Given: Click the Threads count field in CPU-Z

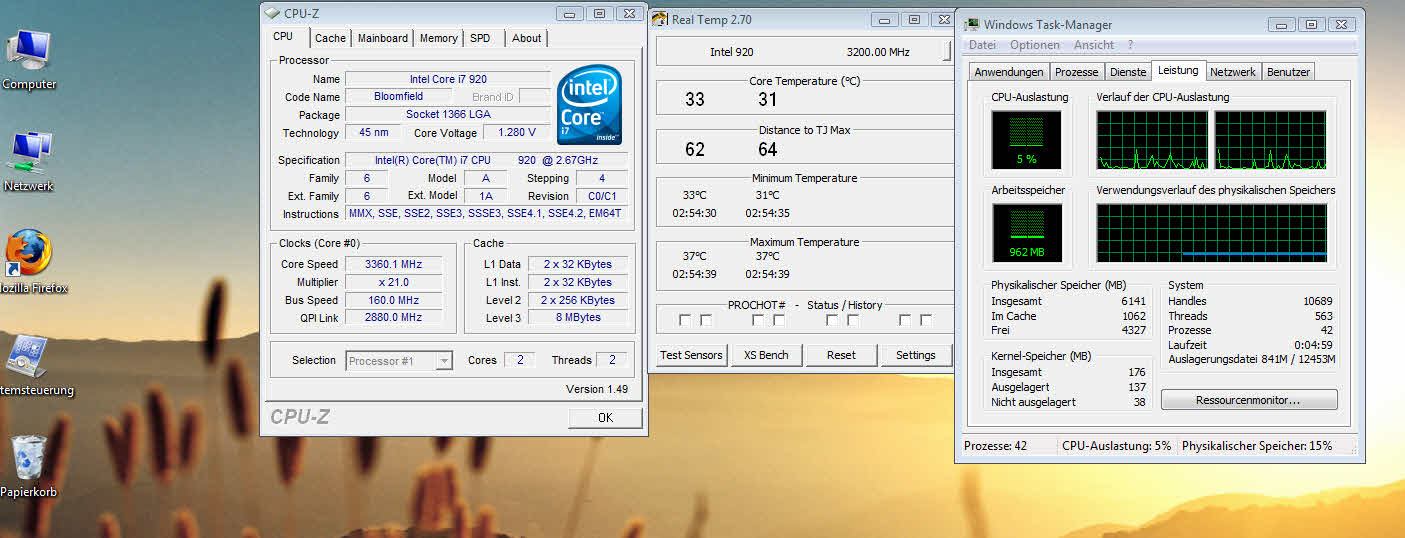Looking at the screenshot, I should point(612,360).
